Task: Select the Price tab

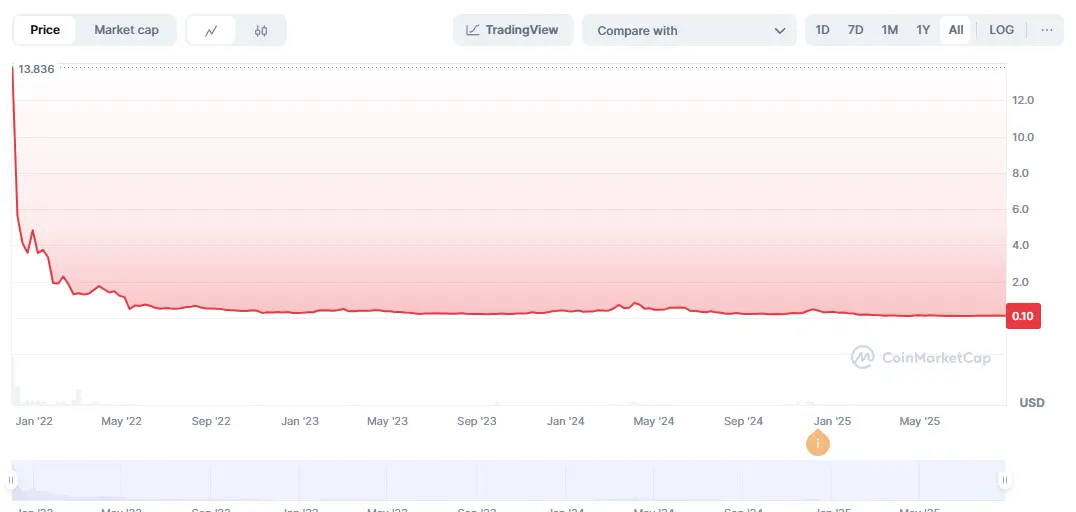Action: tap(45, 30)
